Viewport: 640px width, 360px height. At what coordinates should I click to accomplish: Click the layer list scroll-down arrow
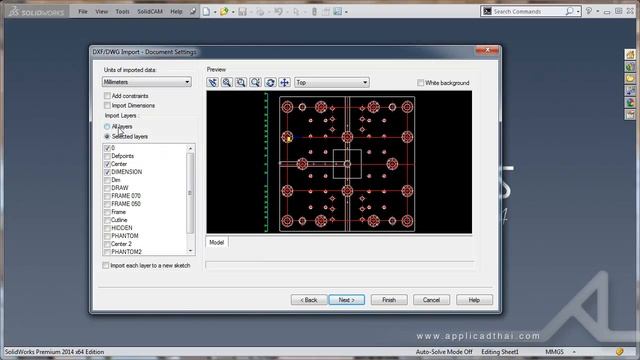[190, 251]
